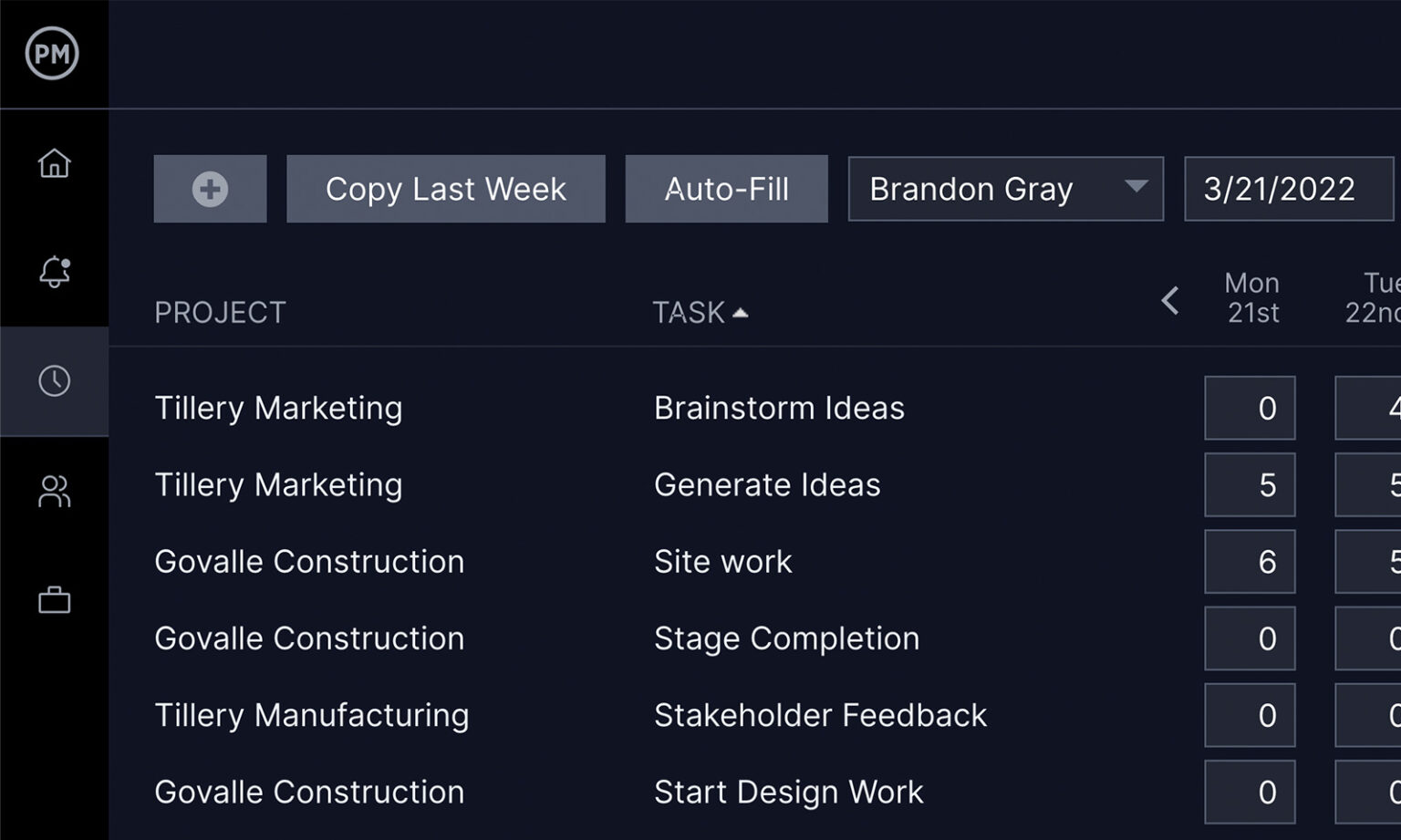Select Monday hours cell showing 6 for Site work

1250,562
